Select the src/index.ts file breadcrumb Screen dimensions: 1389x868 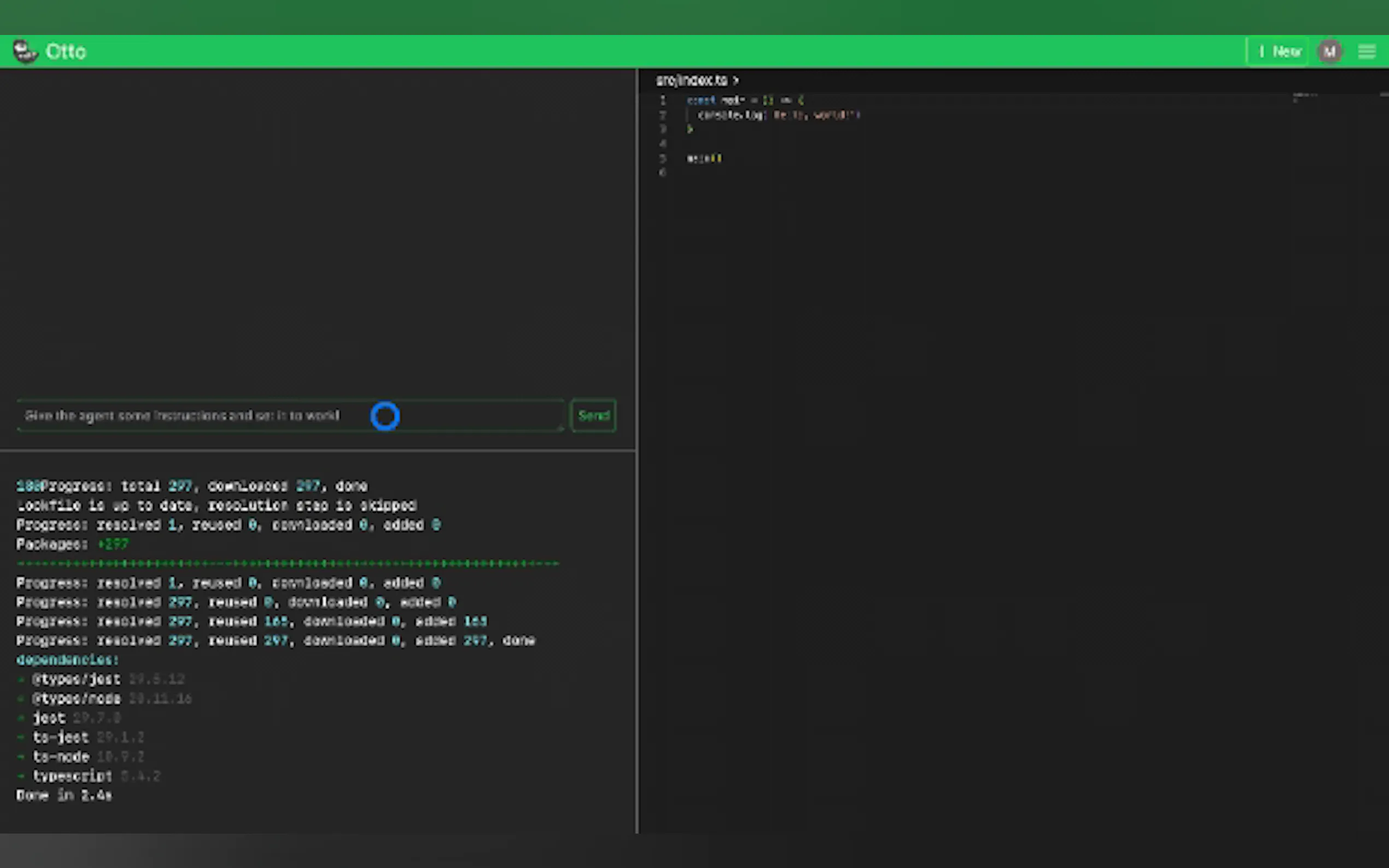pyautogui.click(x=692, y=80)
